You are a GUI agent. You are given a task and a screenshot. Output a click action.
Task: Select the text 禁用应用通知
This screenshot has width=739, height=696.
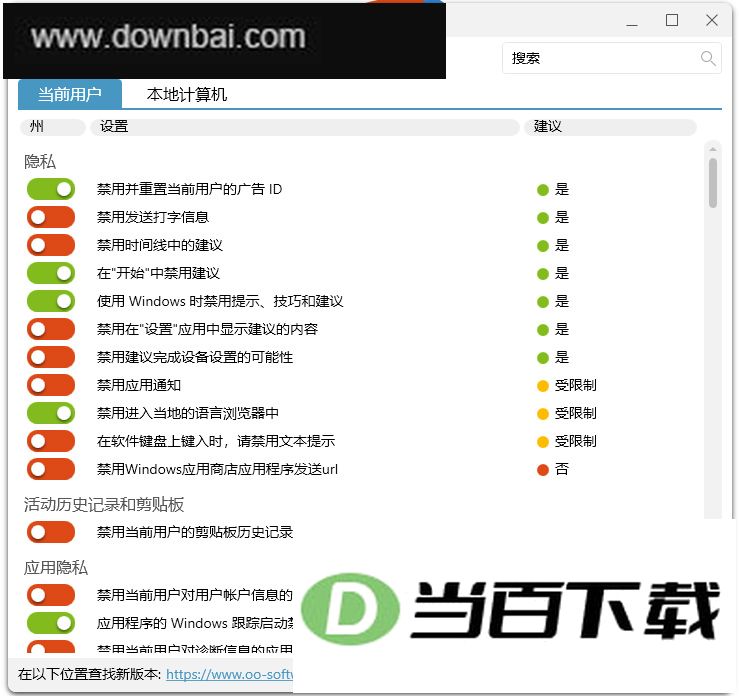(x=139, y=385)
